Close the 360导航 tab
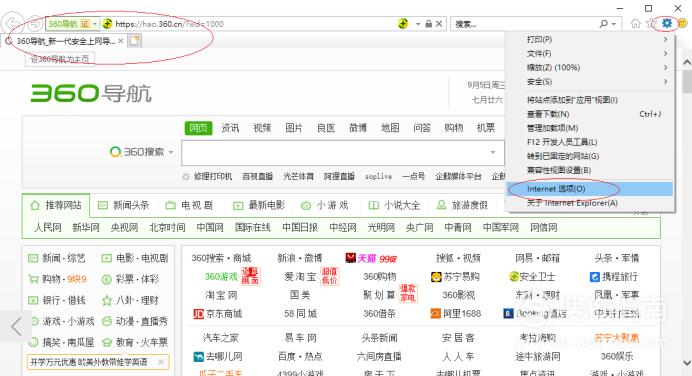 click(x=120, y=41)
